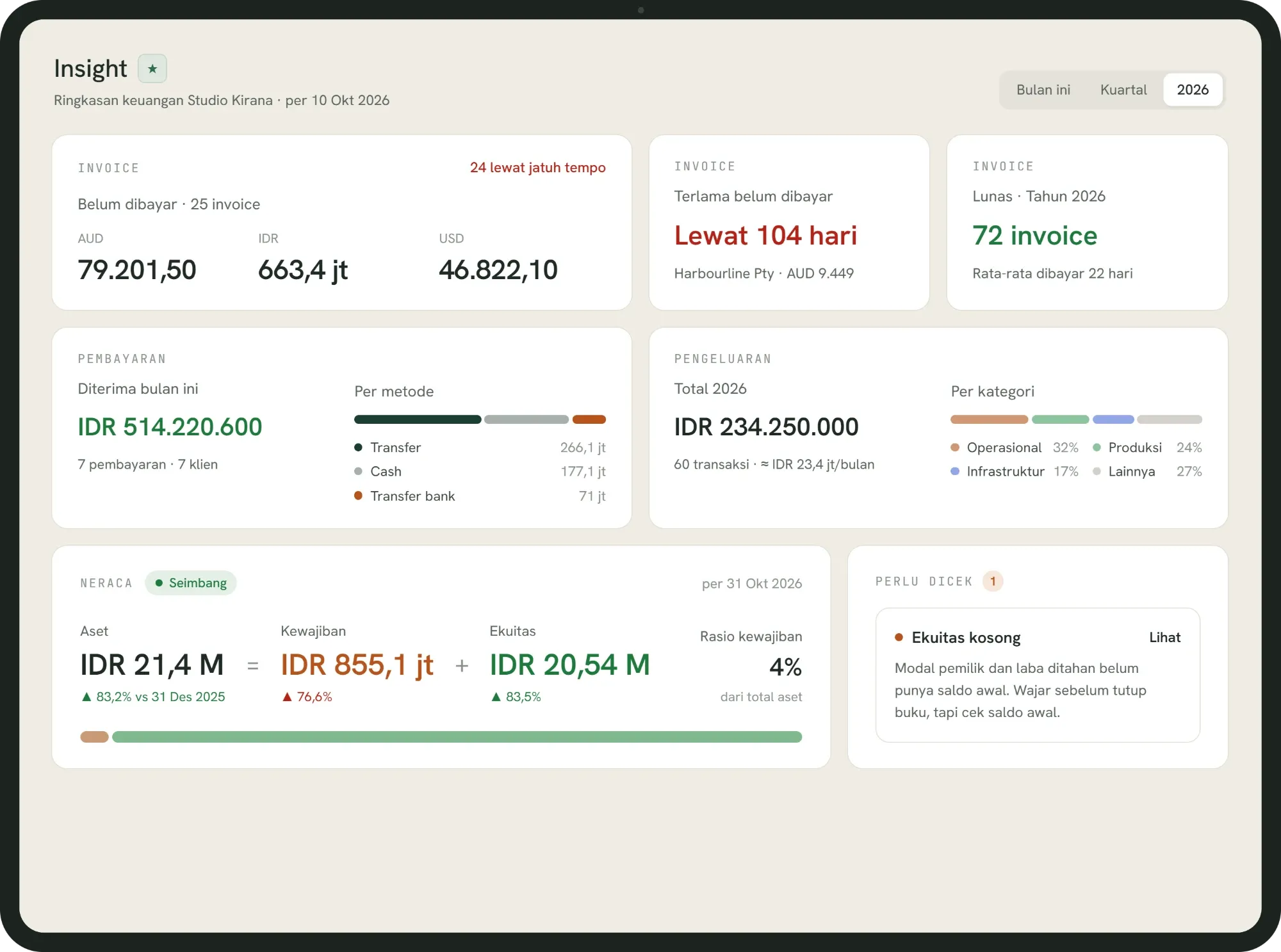
Task: Click the Kewajiban value IDR 855,1 jt
Action: 357,665
